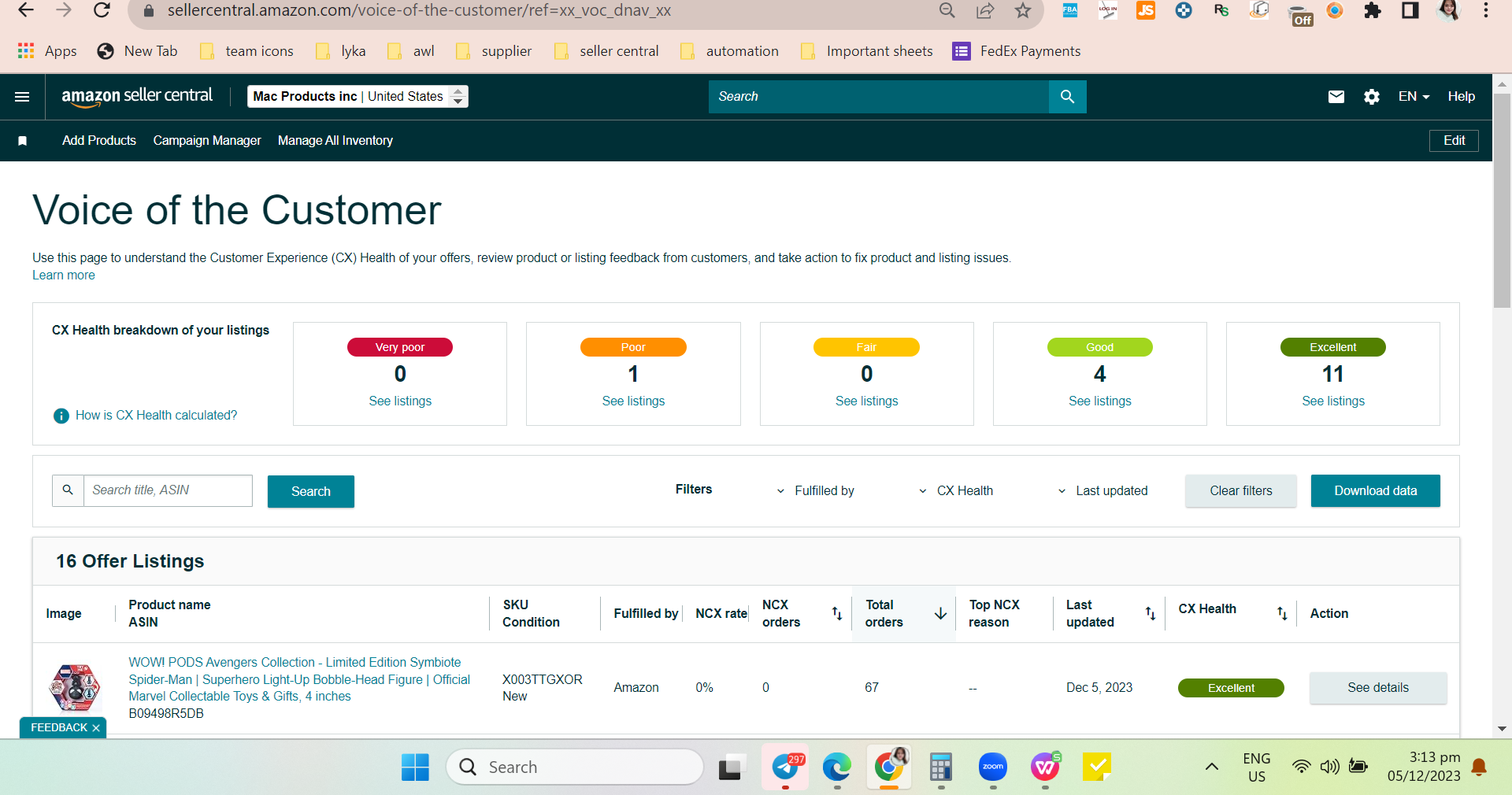See listings under Good

click(1099, 401)
